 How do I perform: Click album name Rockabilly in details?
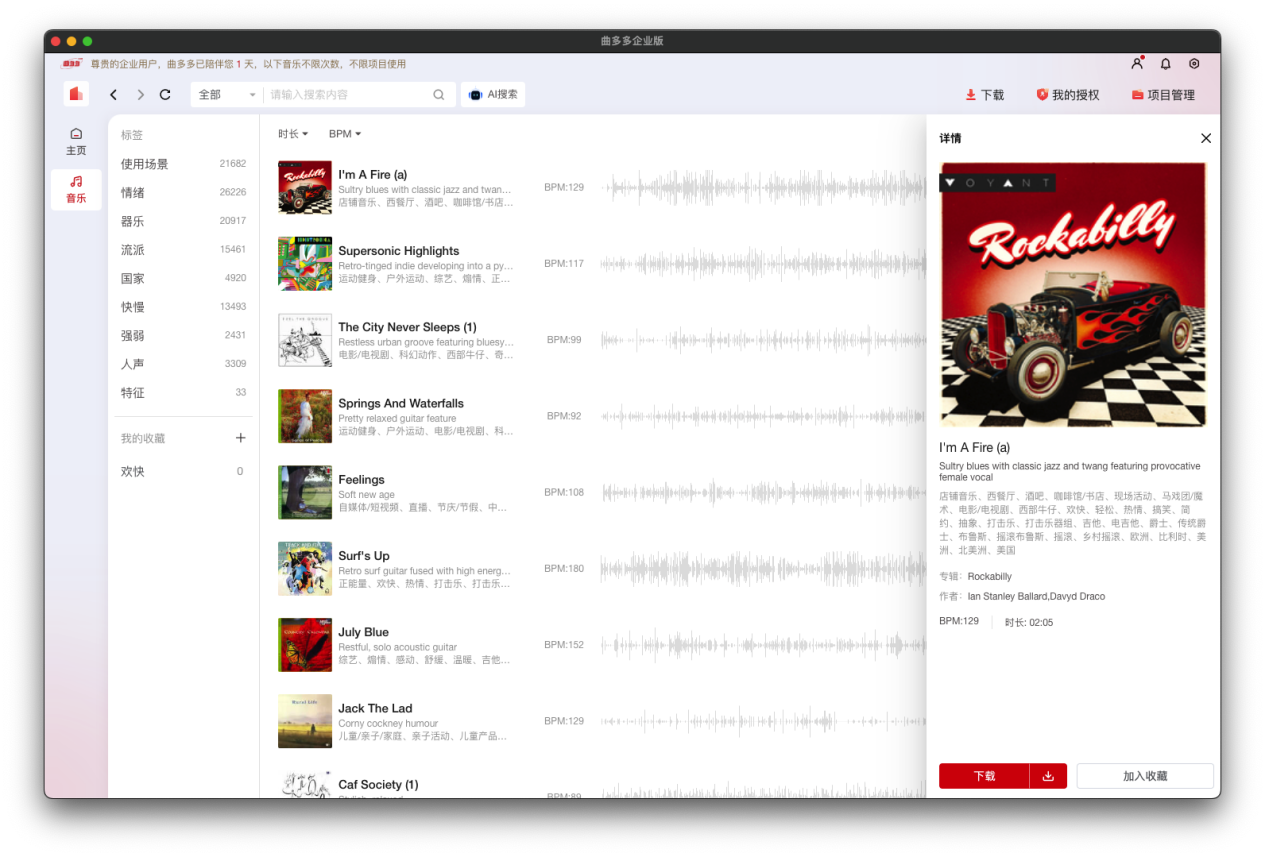click(x=989, y=577)
